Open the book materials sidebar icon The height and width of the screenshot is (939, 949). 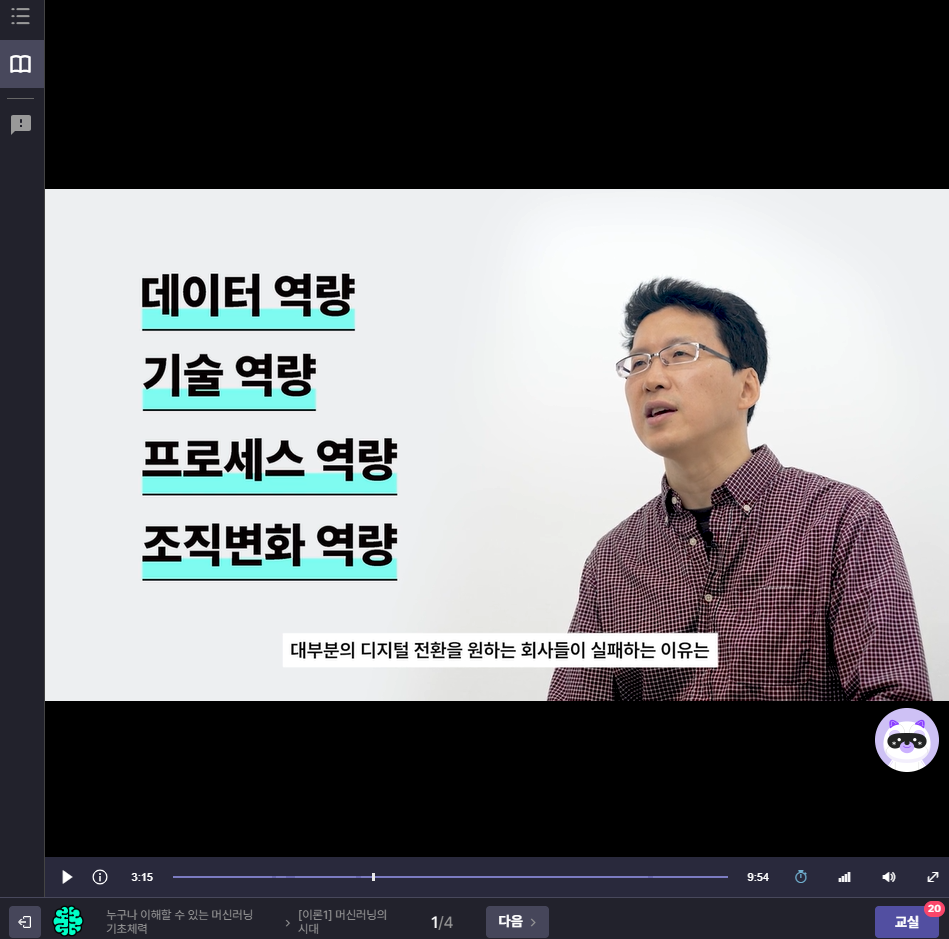tap(21, 64)
